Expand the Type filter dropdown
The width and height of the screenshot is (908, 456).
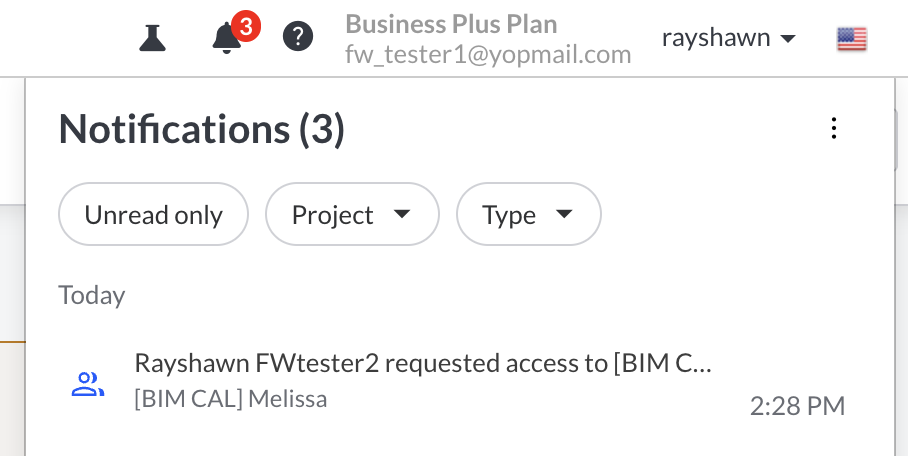(x=528, y=214)
